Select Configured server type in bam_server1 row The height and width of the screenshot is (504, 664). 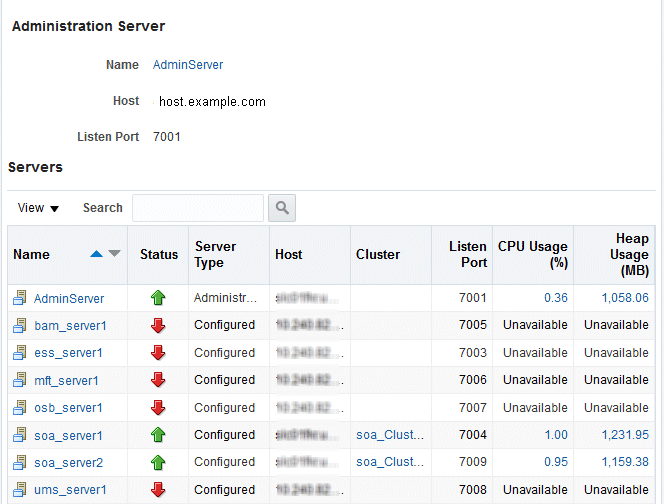tap(224, 325)
